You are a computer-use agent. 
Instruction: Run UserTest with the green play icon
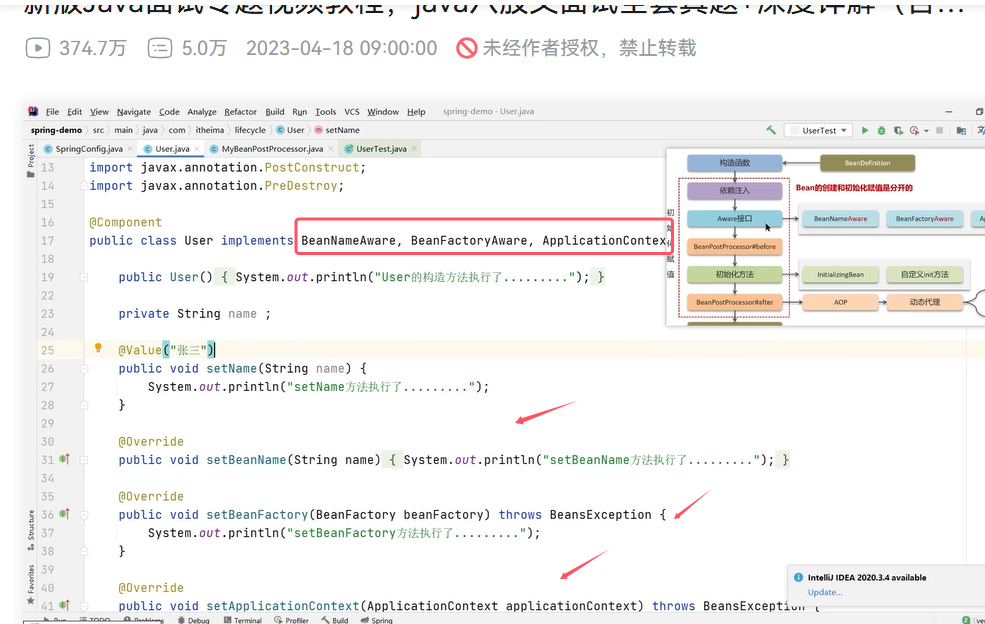coord(865,130)
